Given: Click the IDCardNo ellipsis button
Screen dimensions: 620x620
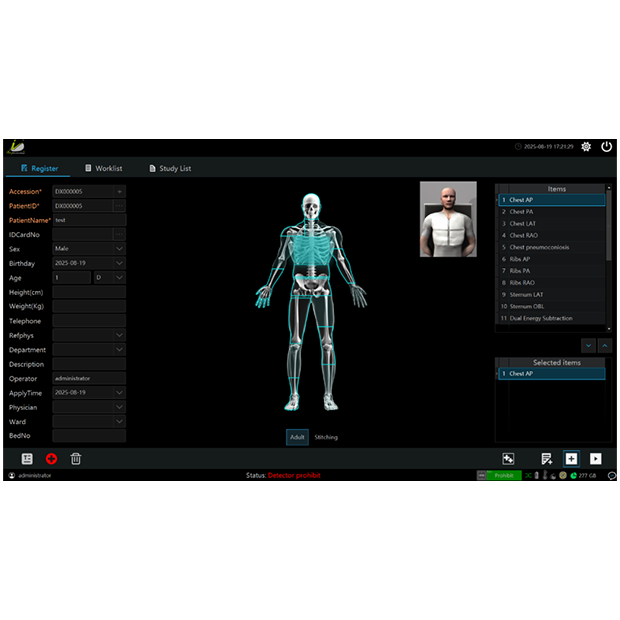Looking at the screenshot, I should 119,234.
